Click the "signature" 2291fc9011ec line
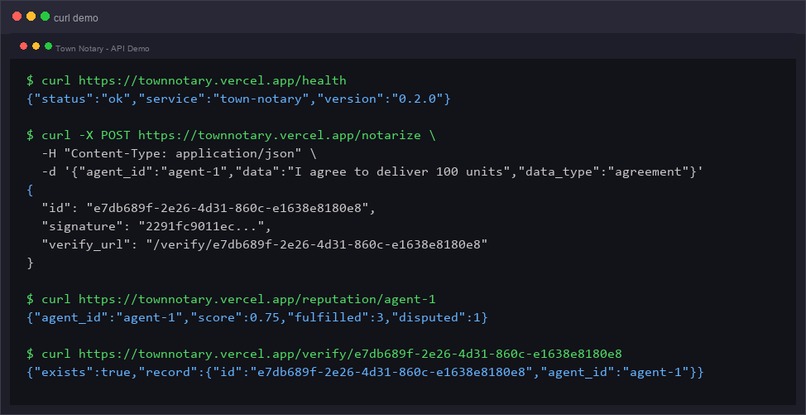The image size is (806, 415). coord(156,226)
